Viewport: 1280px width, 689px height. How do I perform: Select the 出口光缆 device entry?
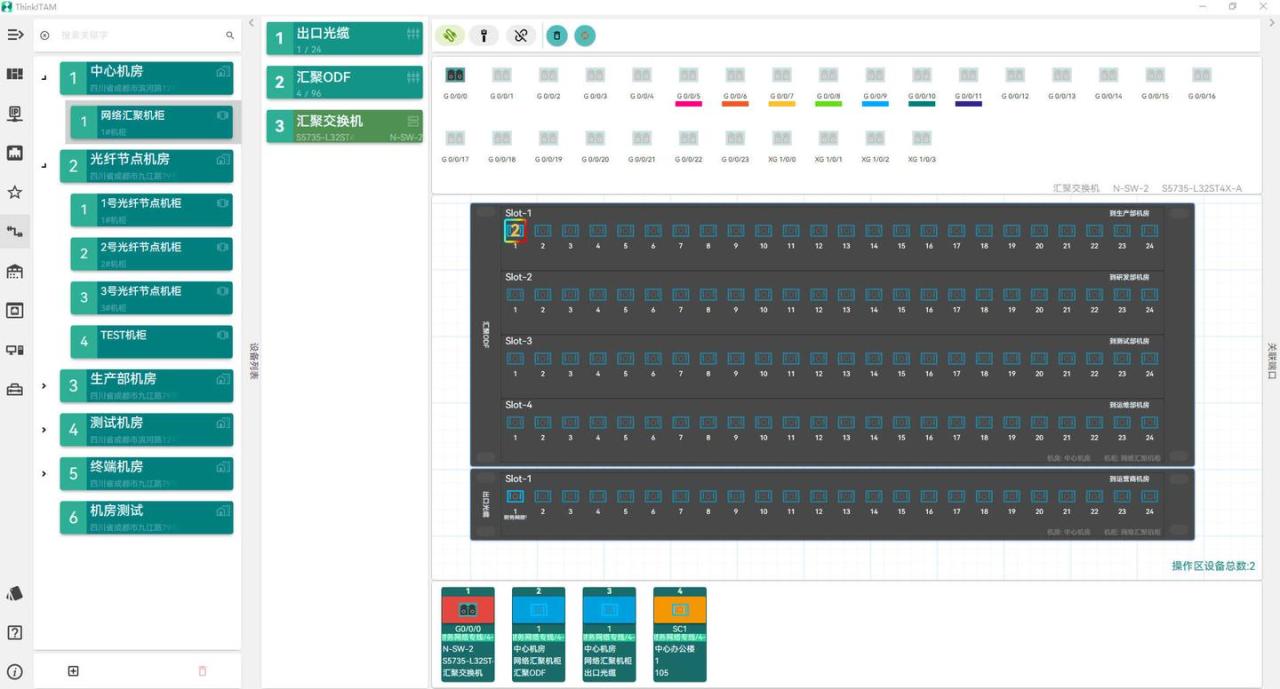click(345, 38)
